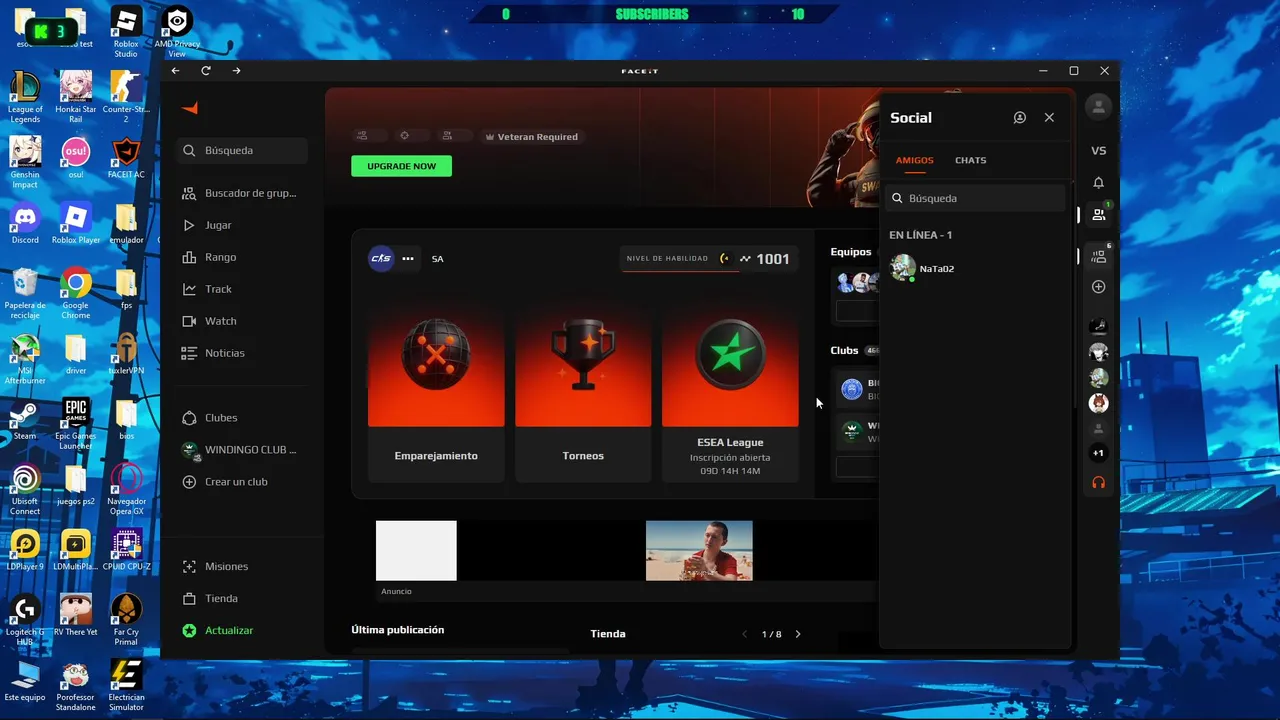Switch to the CHATS tab
1280x720 pixels.
click(x=970, y=160)
